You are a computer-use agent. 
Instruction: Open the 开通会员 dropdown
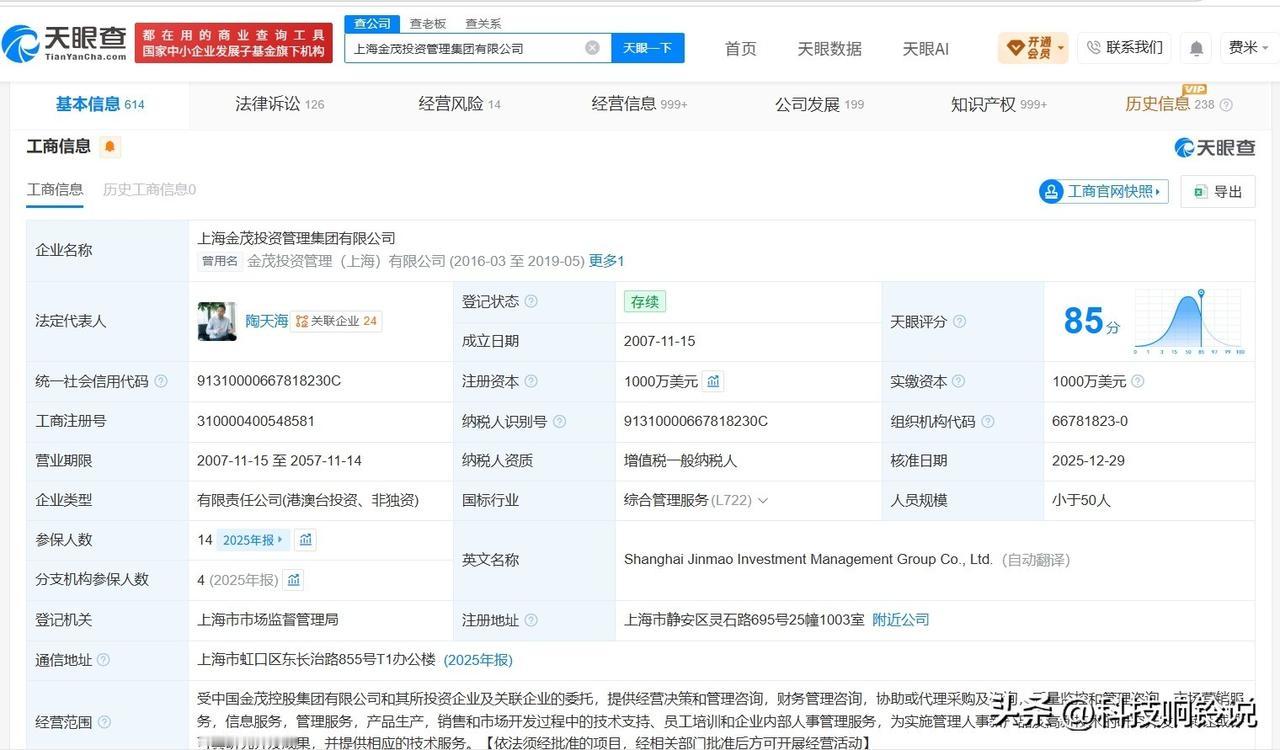click(x=1034, y=47)
